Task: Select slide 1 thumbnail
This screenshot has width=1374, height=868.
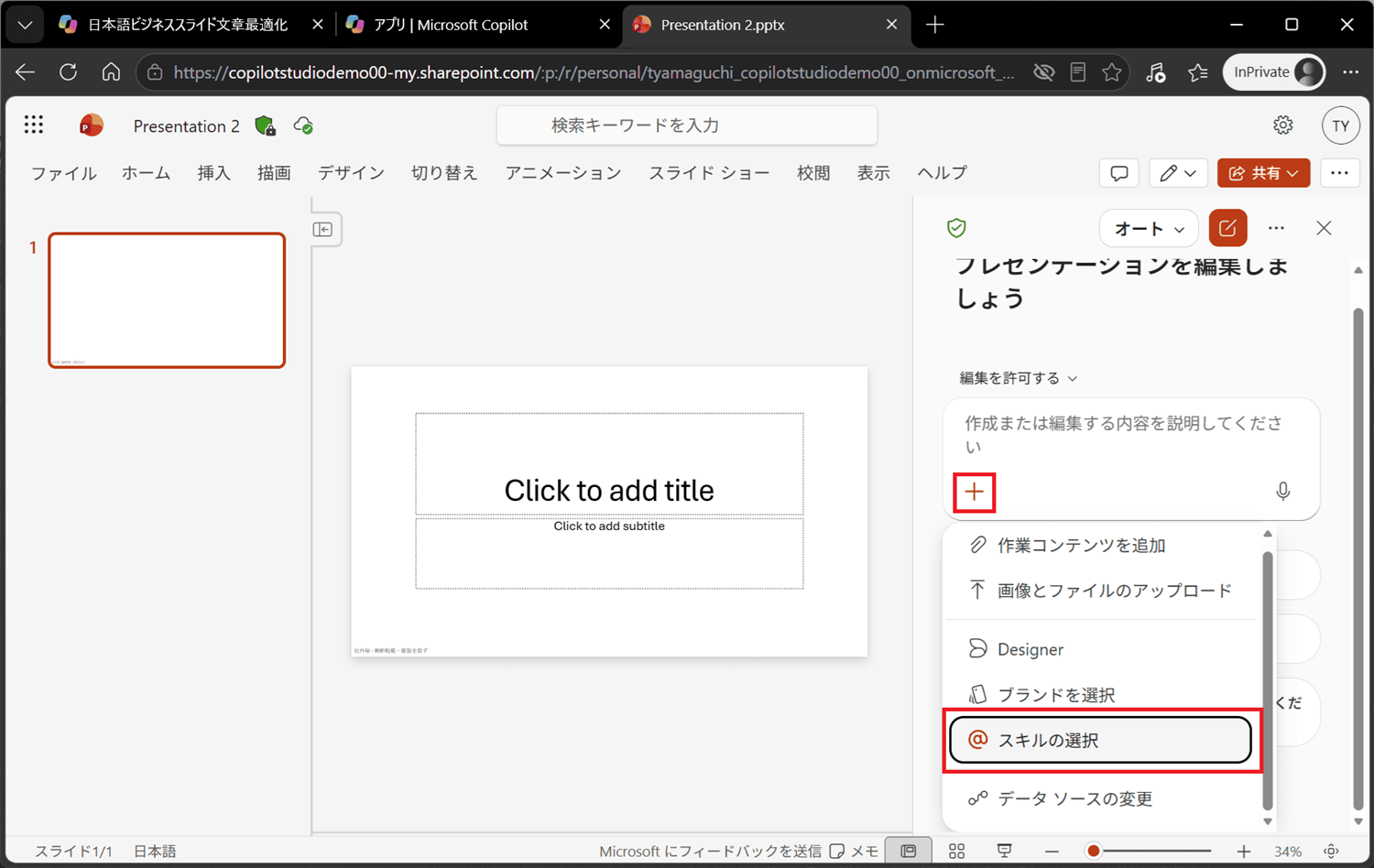Action: [x=167, y=300]
